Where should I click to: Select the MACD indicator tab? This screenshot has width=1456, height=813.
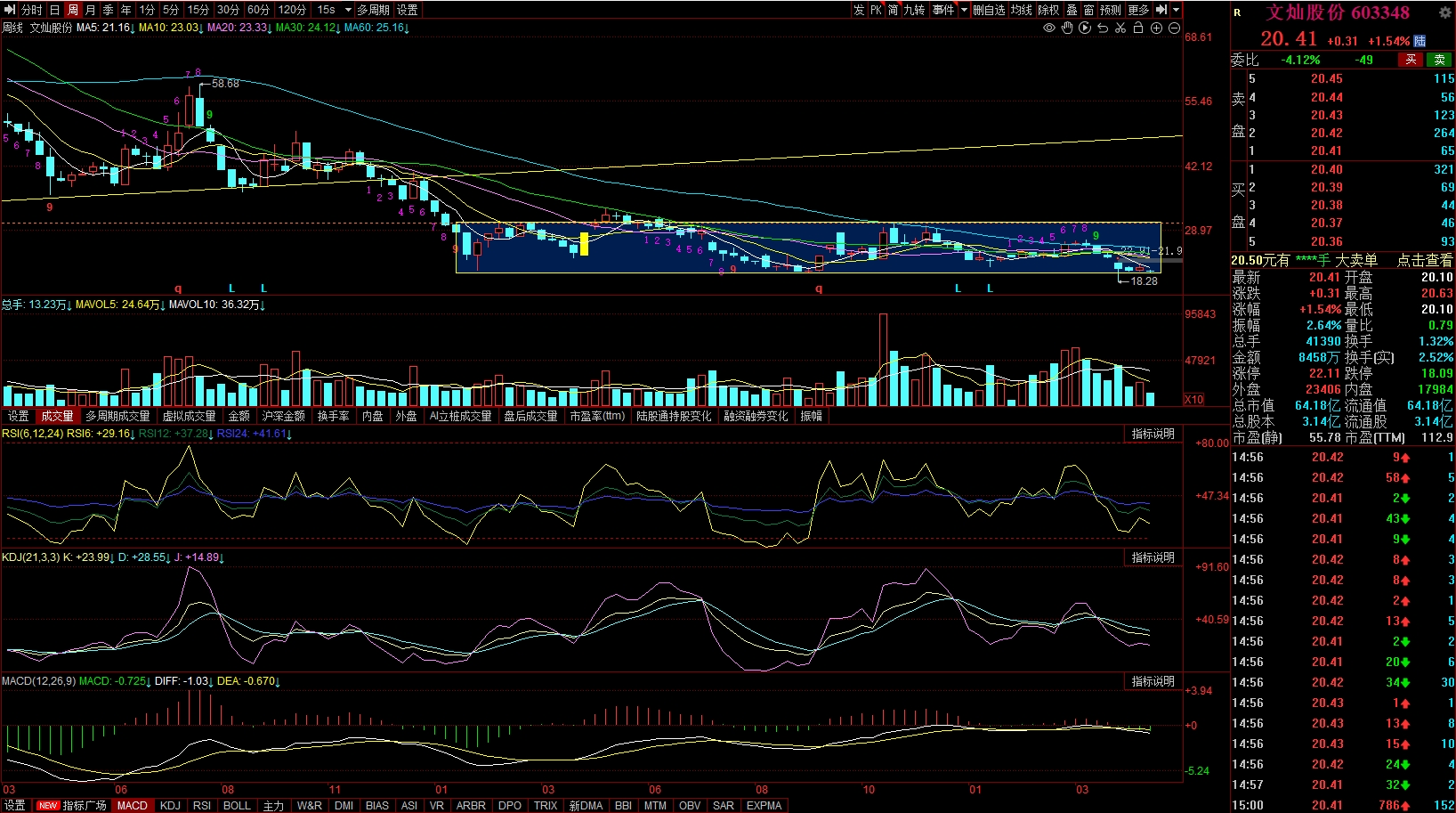tap(132, 805)
